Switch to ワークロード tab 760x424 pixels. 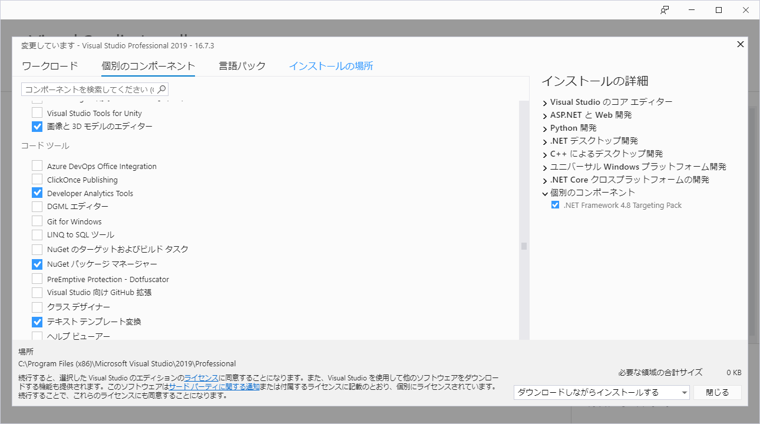[x=49, y=66]
